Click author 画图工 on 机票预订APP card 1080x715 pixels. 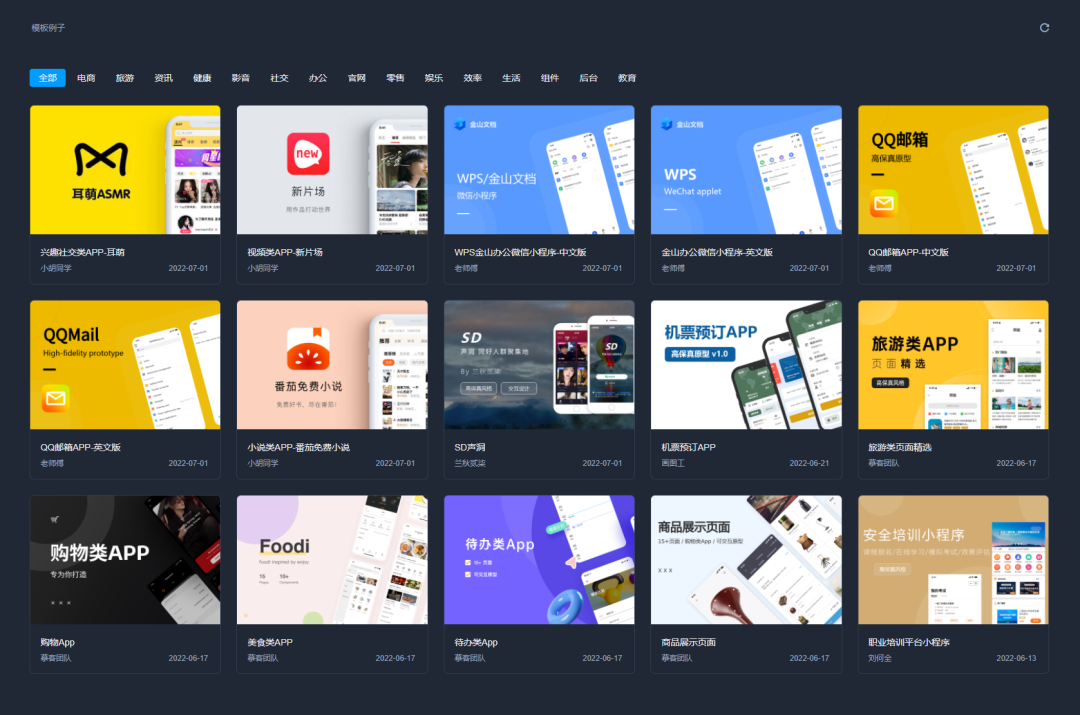[x=673, y=463]
